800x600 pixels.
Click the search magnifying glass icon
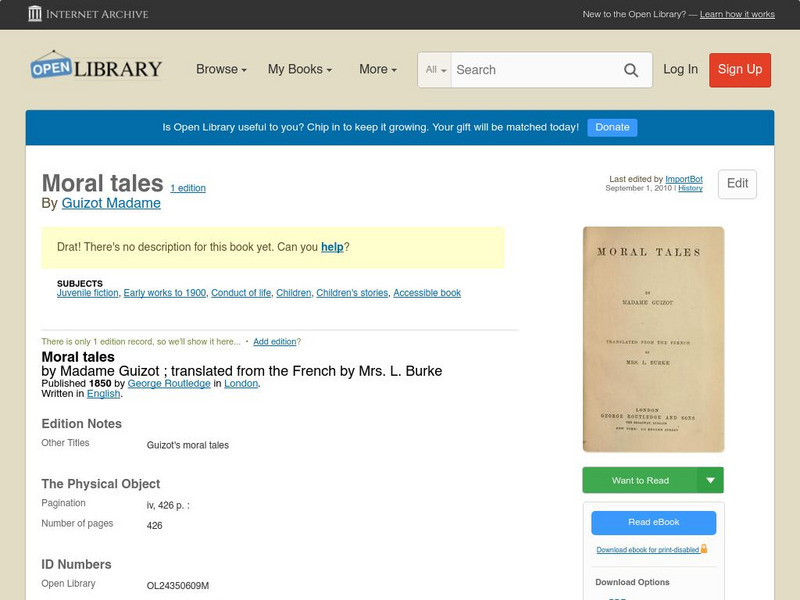631,69
